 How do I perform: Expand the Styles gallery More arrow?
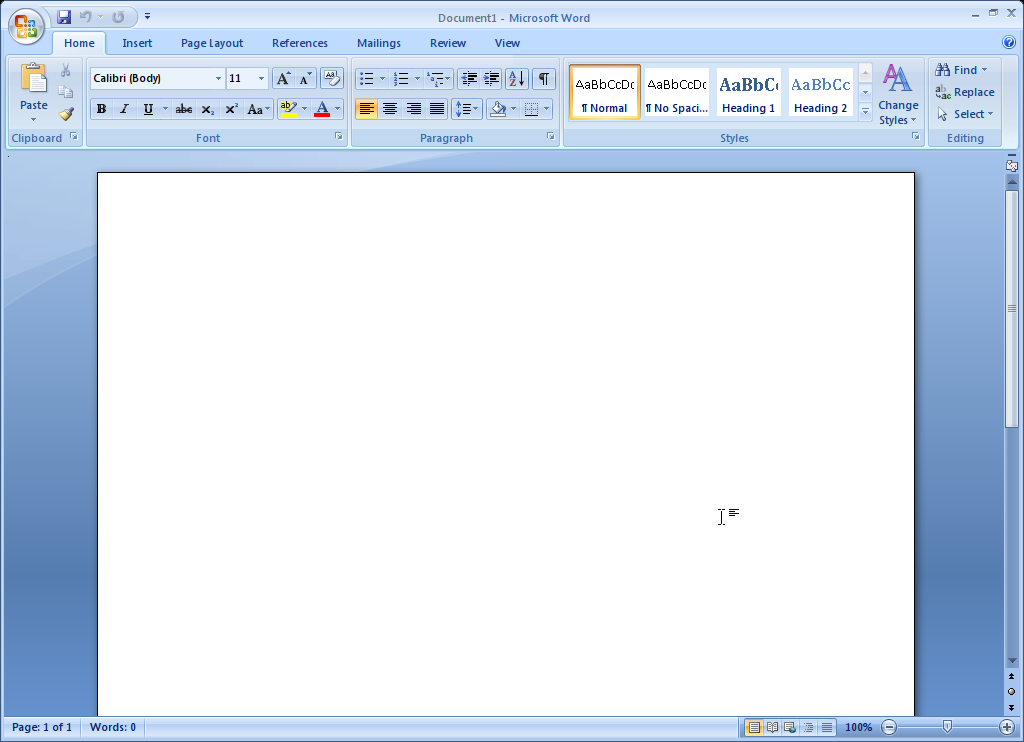(x=865, y=112)
